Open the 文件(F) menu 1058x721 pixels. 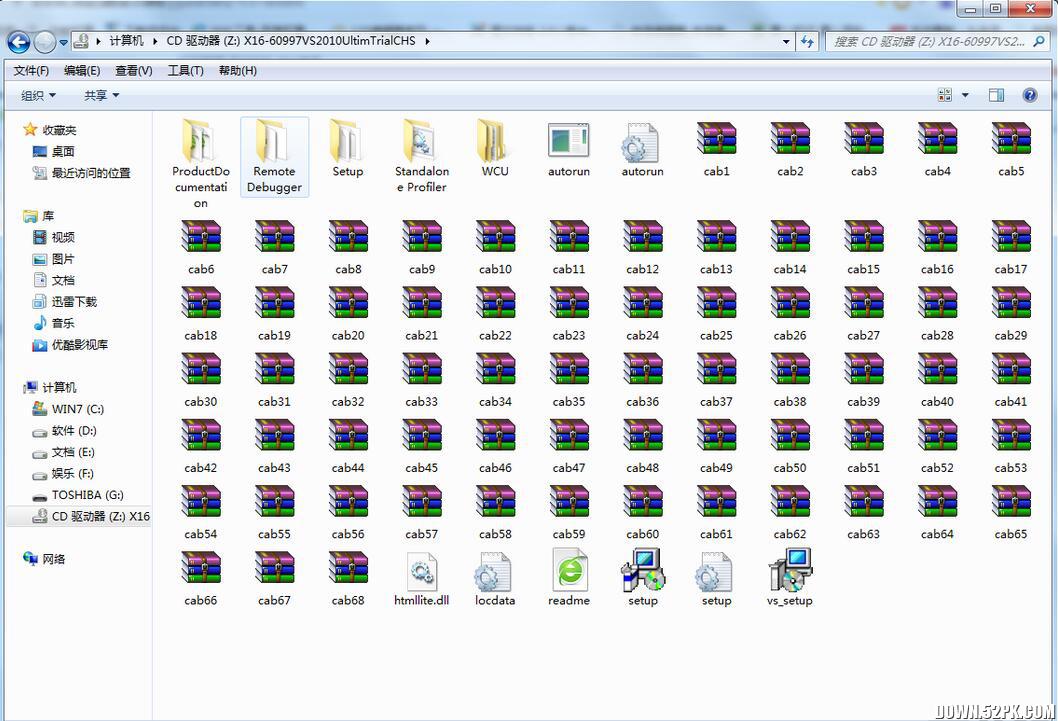[x=31, y=71]
